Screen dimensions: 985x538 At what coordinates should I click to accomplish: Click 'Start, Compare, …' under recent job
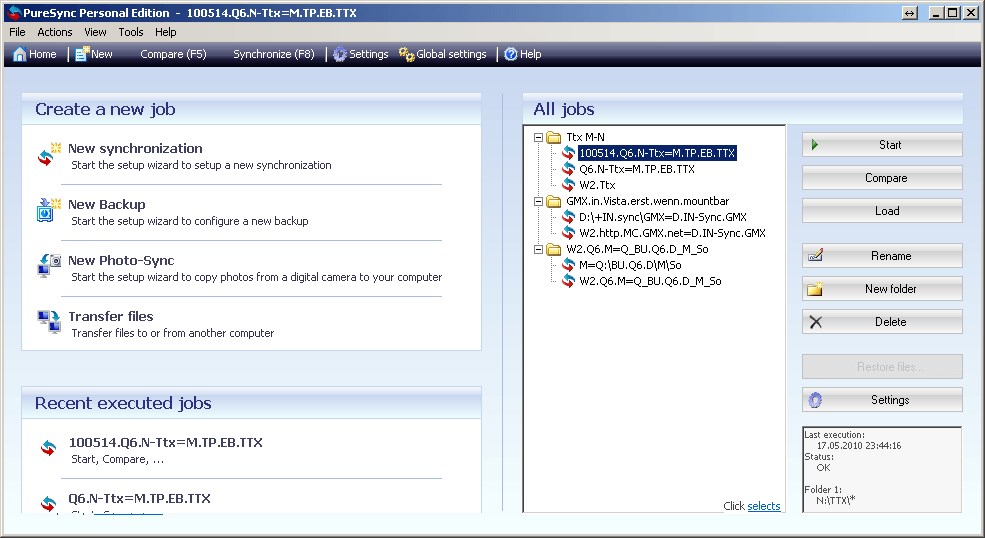tap(117, 459)
